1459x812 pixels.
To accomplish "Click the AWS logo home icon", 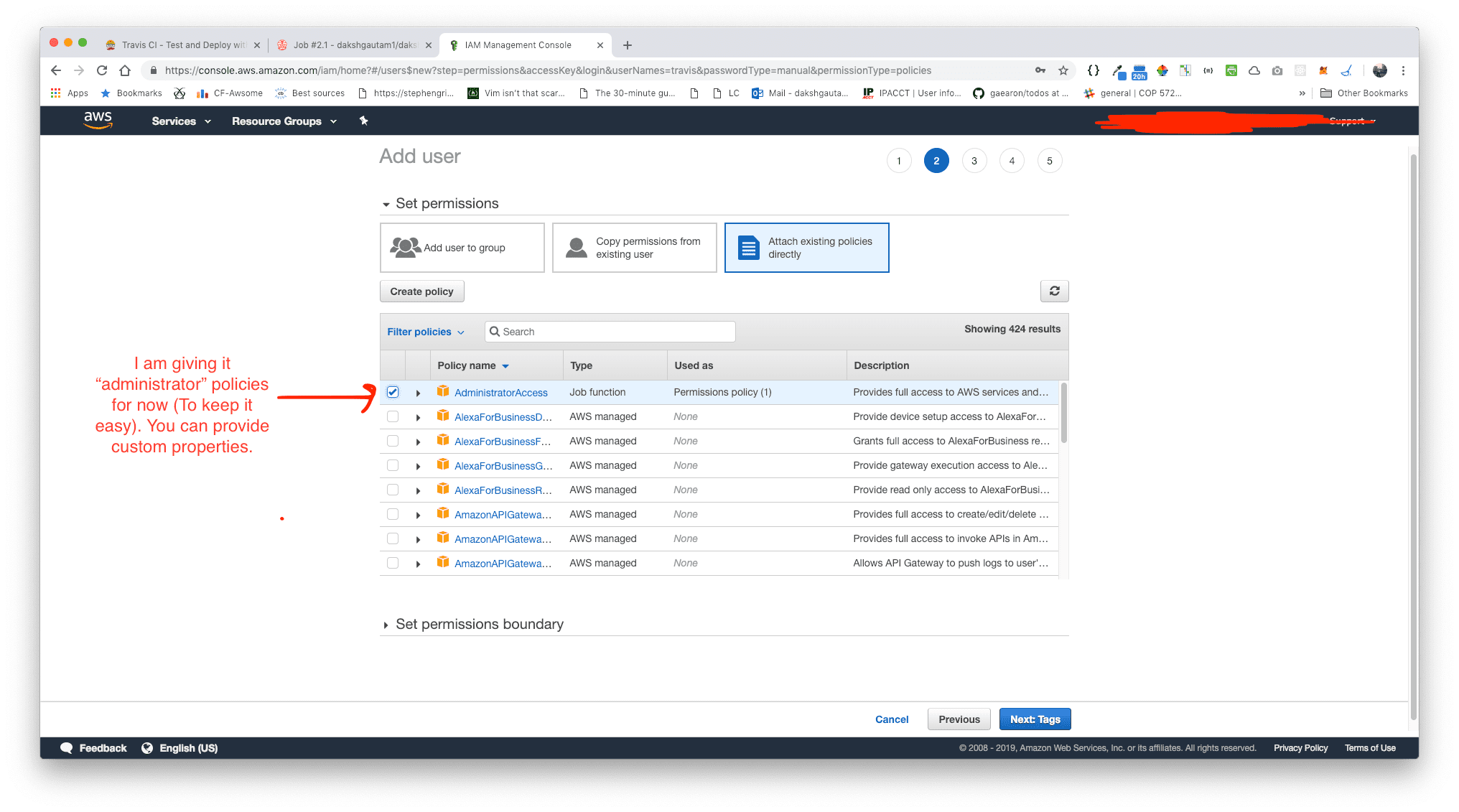I will pos(98,120).
